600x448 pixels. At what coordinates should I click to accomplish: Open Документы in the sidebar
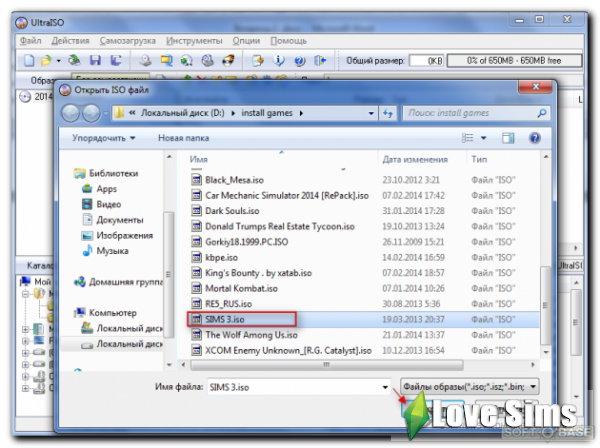click(x=112, y=220)
